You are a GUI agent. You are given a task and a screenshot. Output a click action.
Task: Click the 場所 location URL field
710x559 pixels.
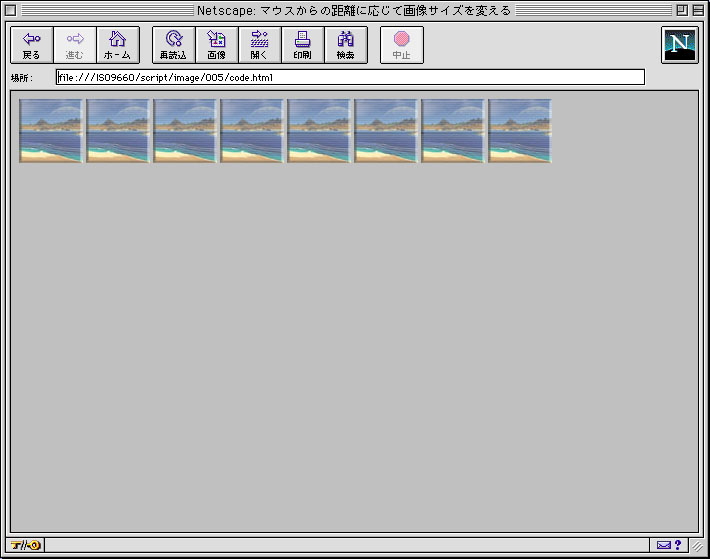click(350, 77)
